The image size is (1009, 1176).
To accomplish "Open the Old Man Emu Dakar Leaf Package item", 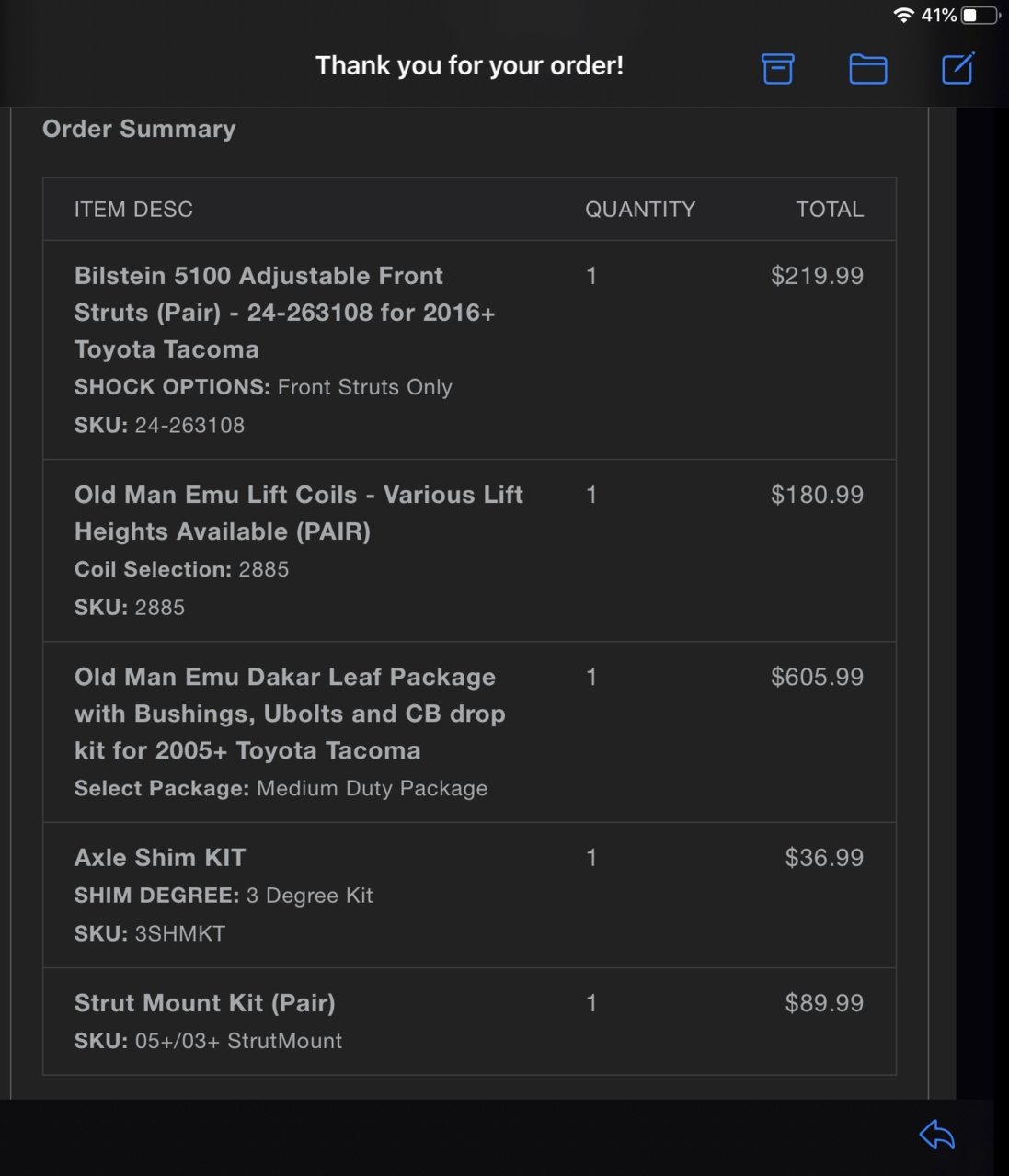I will coord(290,714).
